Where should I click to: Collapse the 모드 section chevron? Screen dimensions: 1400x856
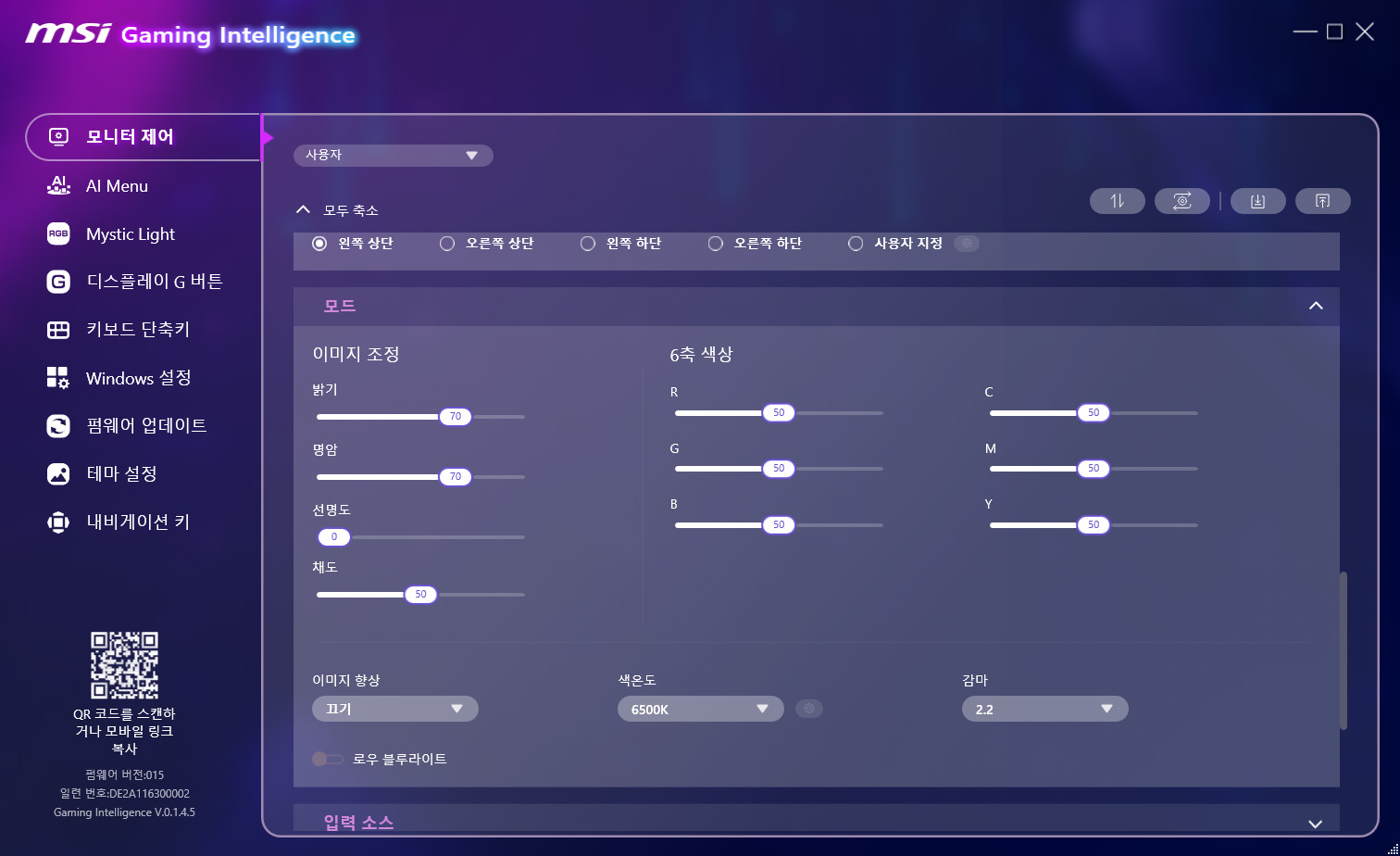point(1316,306)
